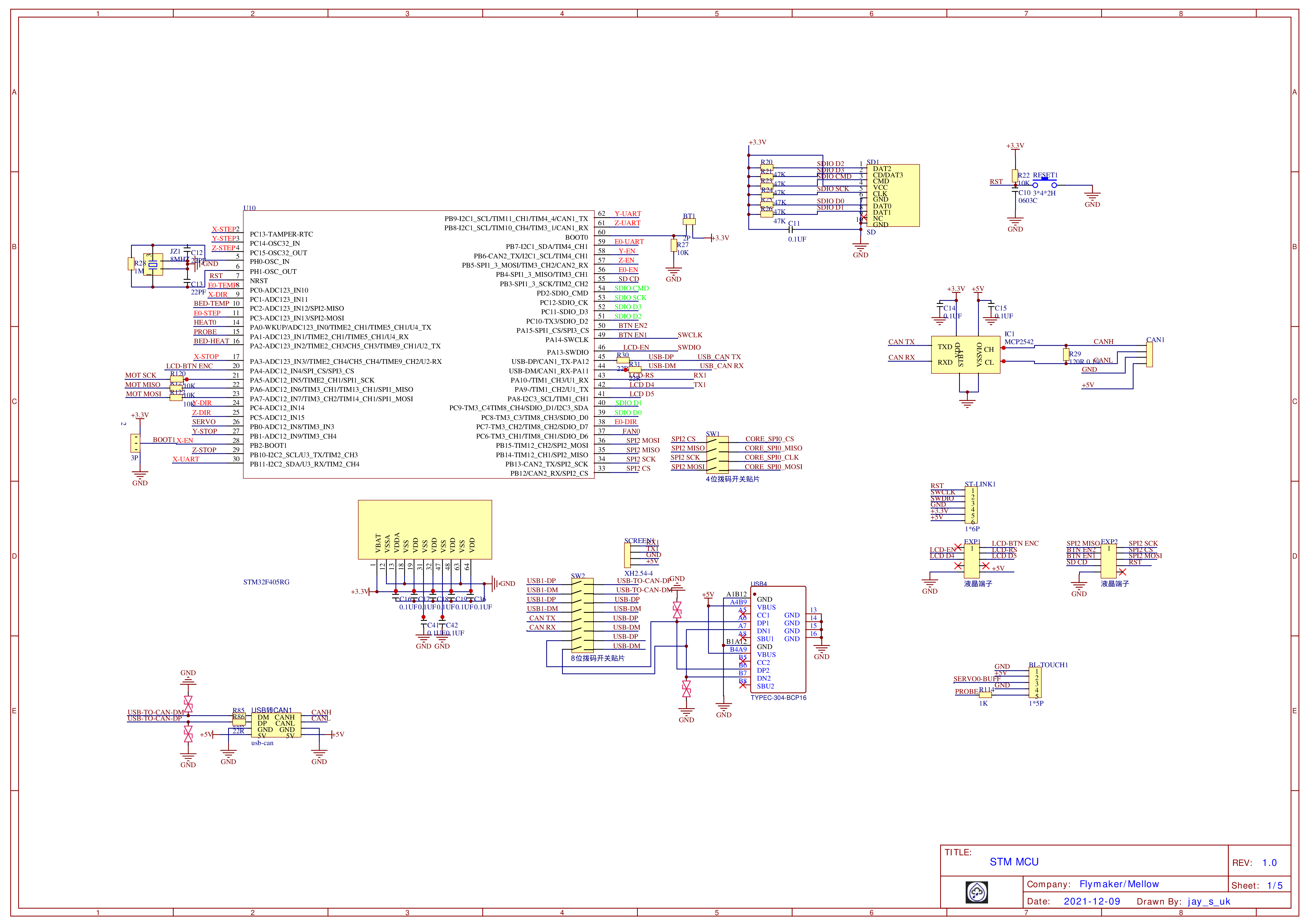Select the BL-TOUCH1 five-pin header
Screen dimensions: 1308x924
[x=1035, y=683]
